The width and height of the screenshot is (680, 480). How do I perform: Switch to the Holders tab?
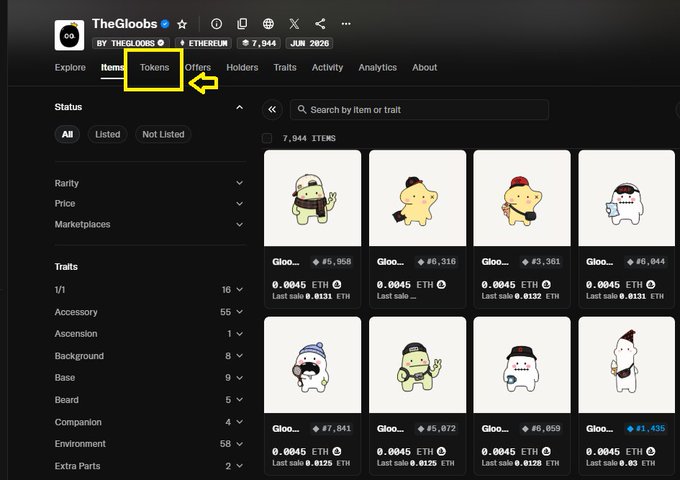coord(242,68)
